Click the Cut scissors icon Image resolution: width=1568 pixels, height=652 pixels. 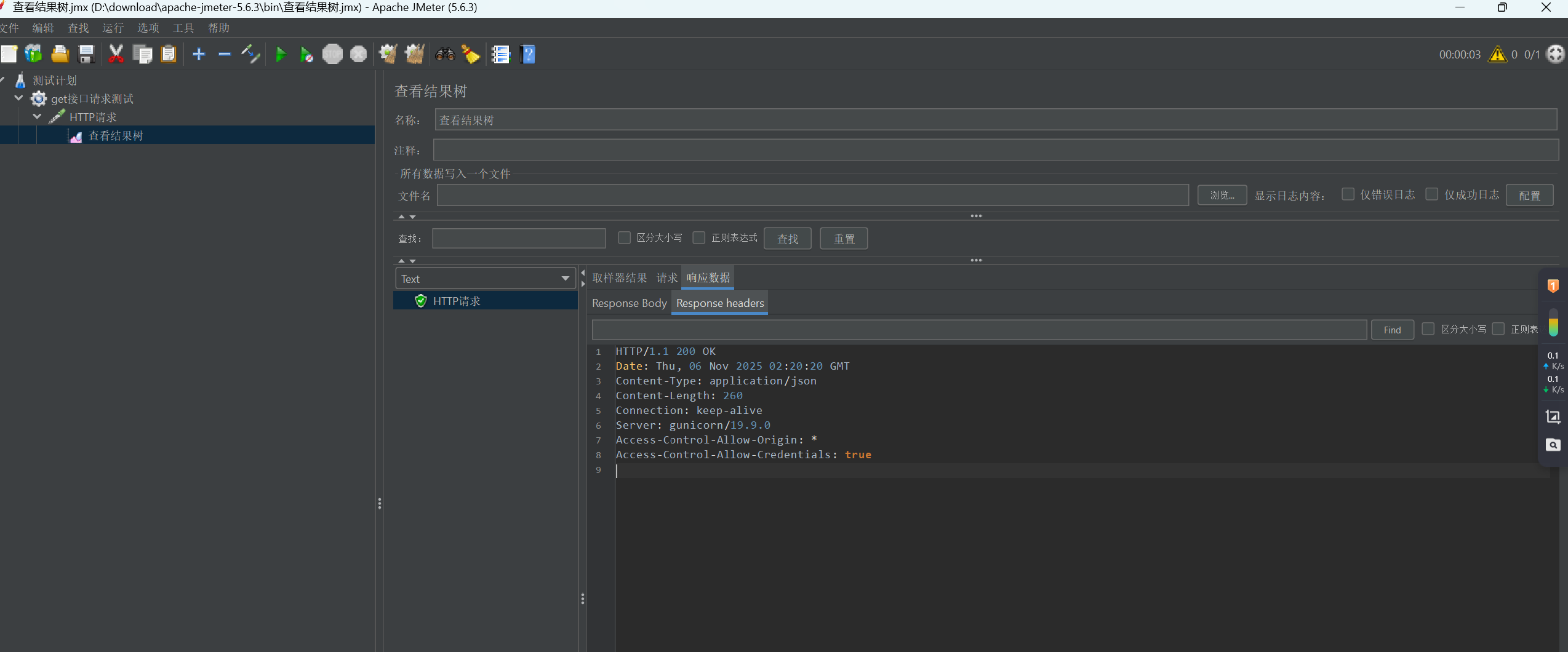(x=116, y=54)
